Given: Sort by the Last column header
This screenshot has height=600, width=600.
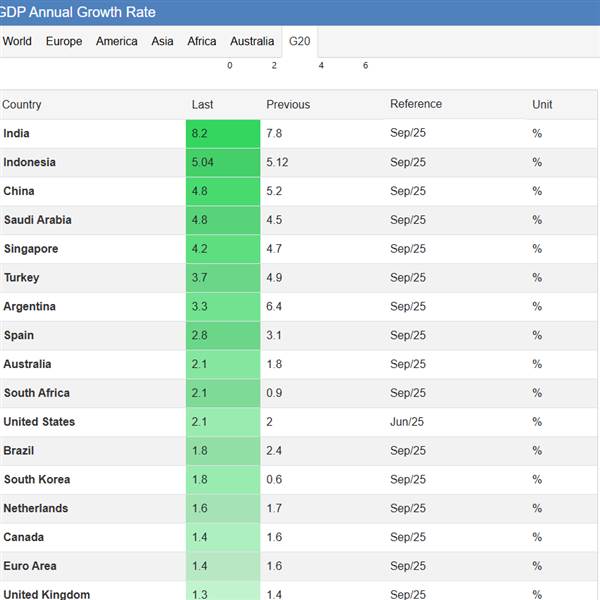Looking at the screenshot, I should click(203, 105).
